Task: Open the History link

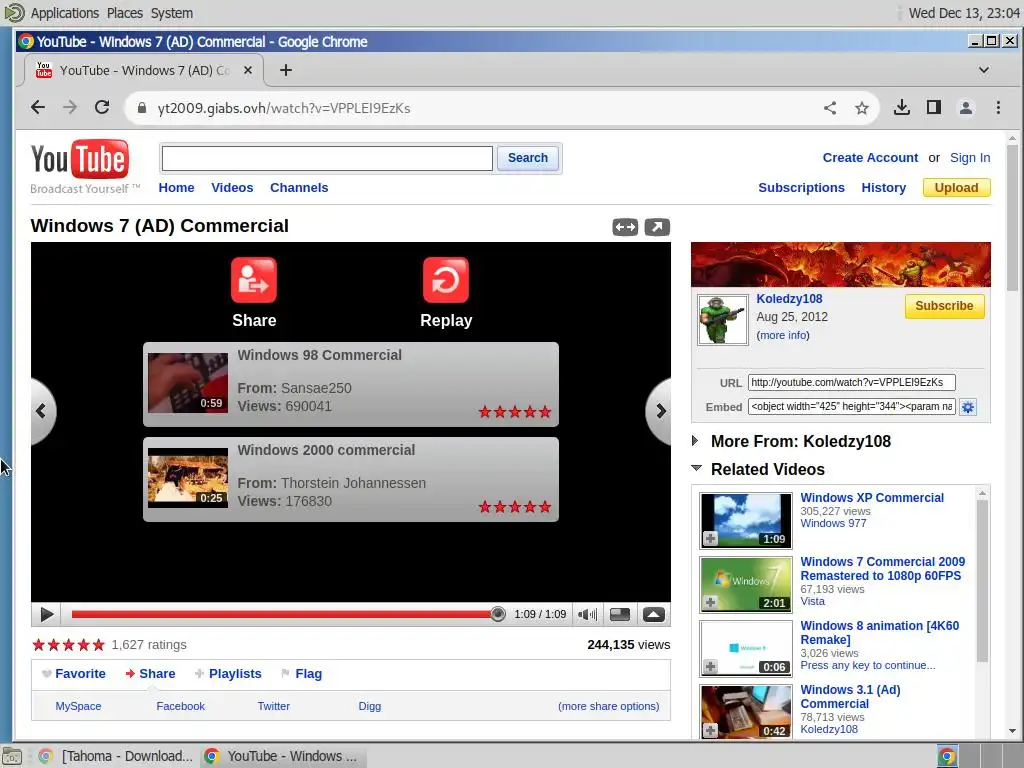Action: click(x=884, y=187)
